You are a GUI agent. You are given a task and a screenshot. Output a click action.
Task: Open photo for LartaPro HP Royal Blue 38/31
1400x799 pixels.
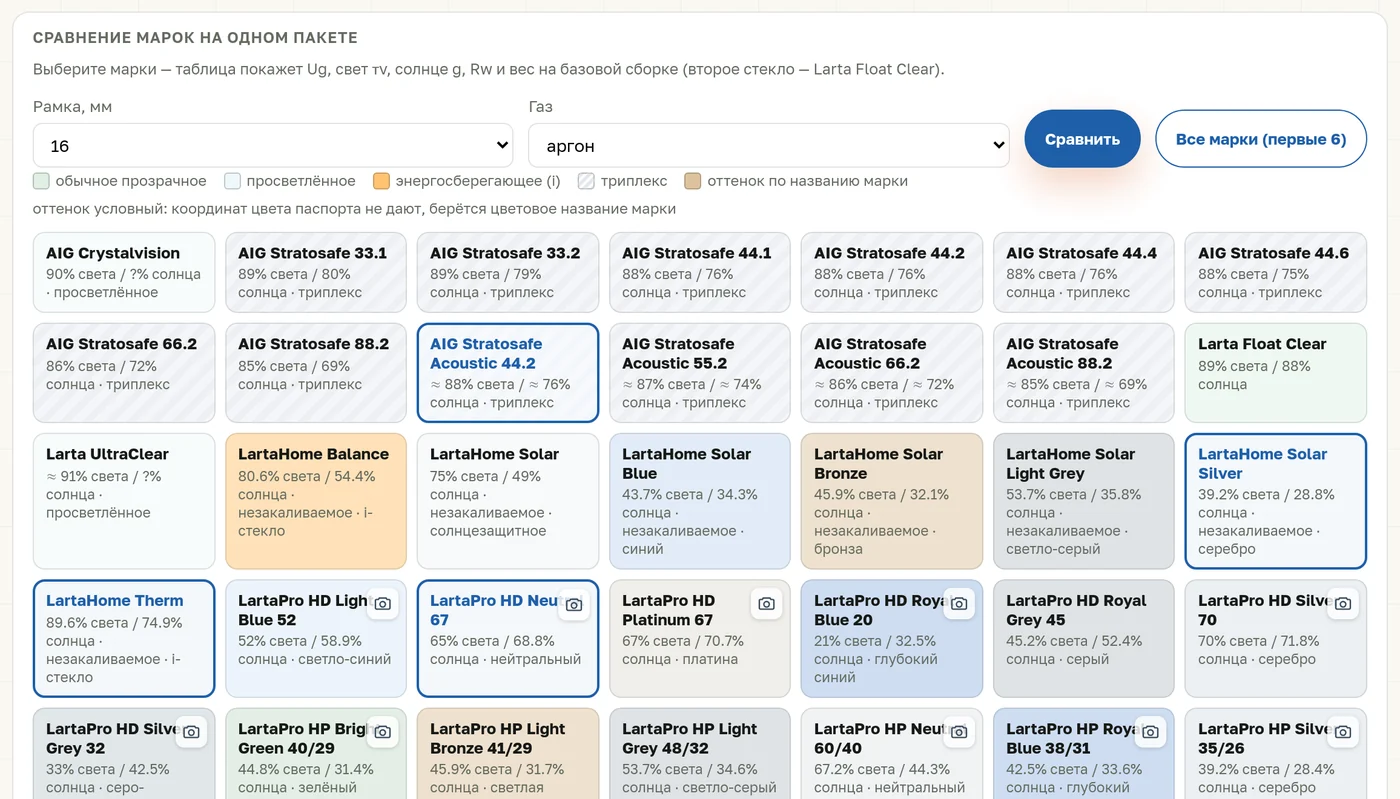(x=1150, y=732)
